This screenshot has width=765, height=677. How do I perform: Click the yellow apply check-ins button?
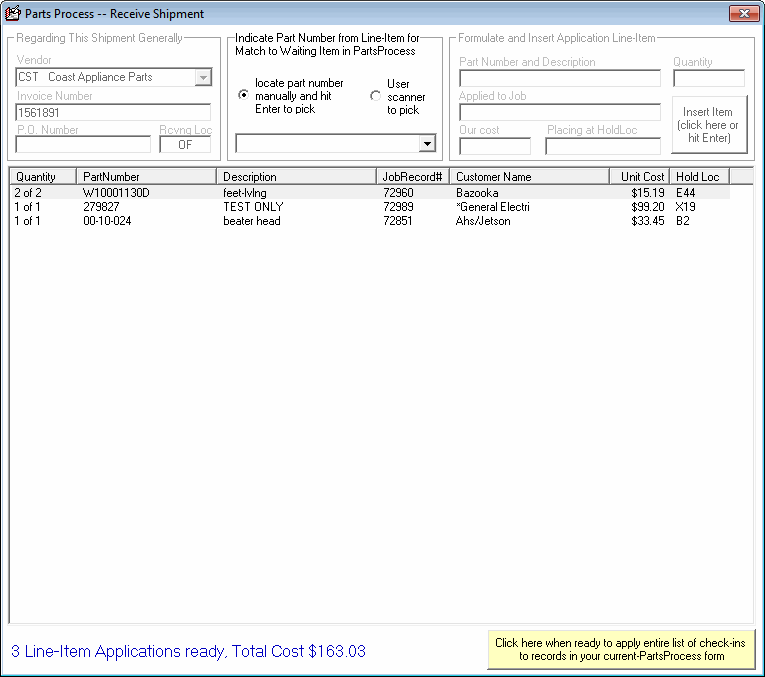[x=620, y=650]
